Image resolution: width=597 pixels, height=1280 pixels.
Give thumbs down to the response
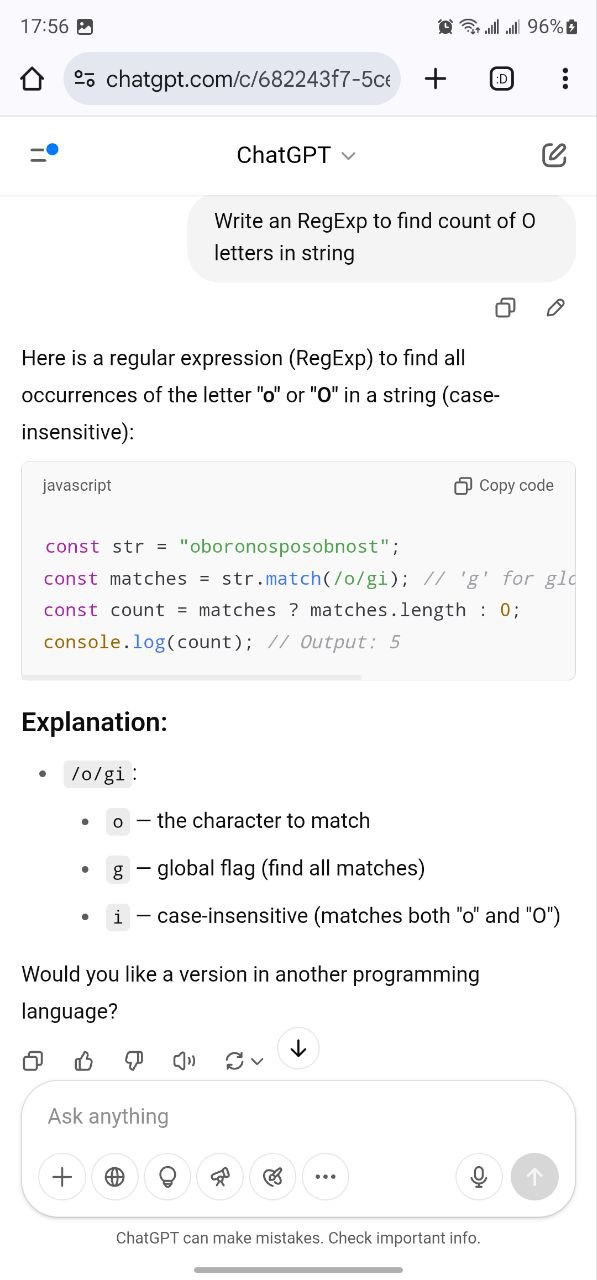tap(134, 1061)
